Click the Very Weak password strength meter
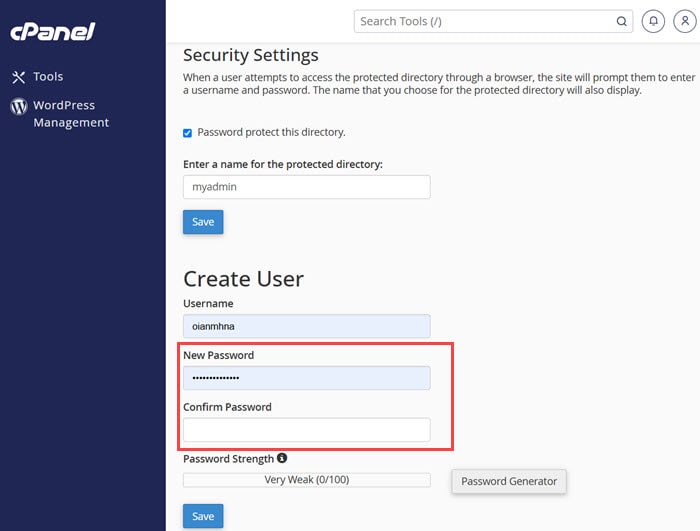The width and height of the screenshot is (700, 531). click(306, 480)
